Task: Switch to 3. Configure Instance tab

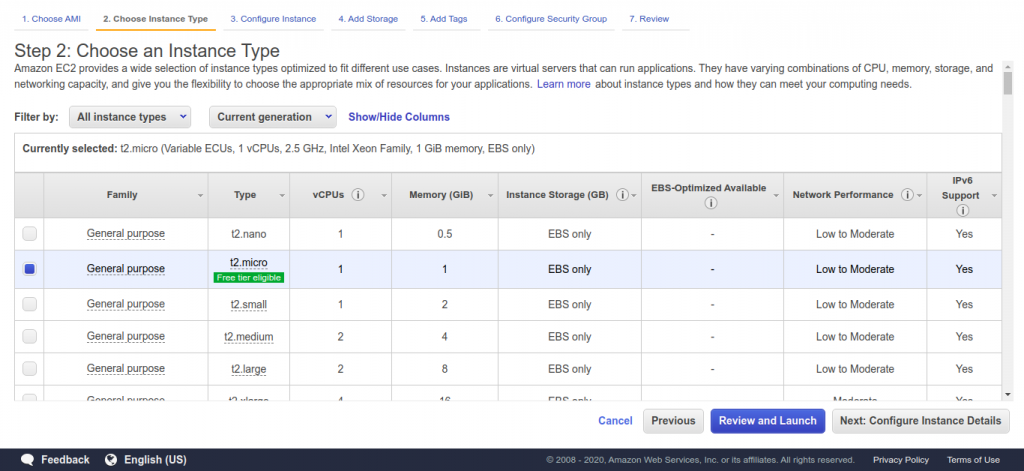Action: (273, 19)
